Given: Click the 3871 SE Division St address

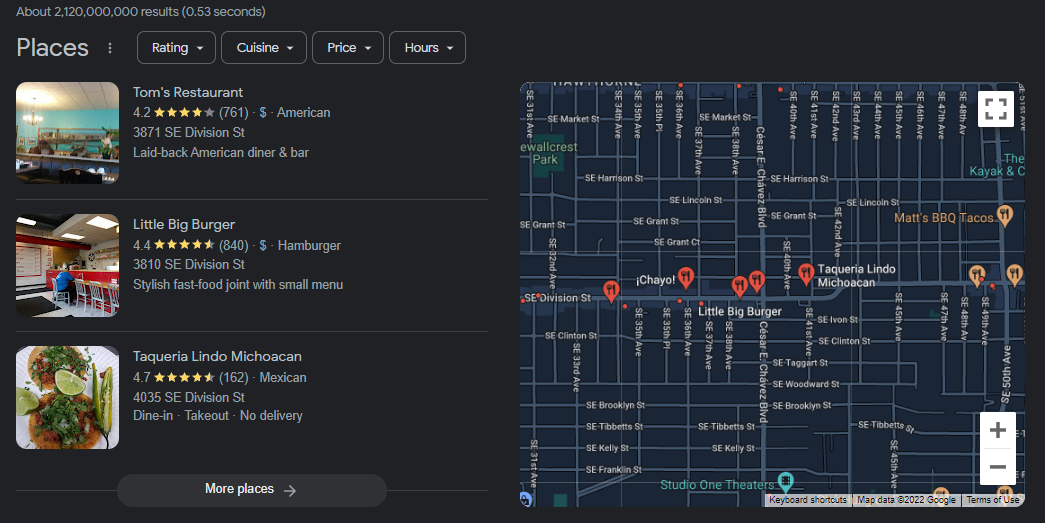Looking at the screenshot, I should point(189,133).
